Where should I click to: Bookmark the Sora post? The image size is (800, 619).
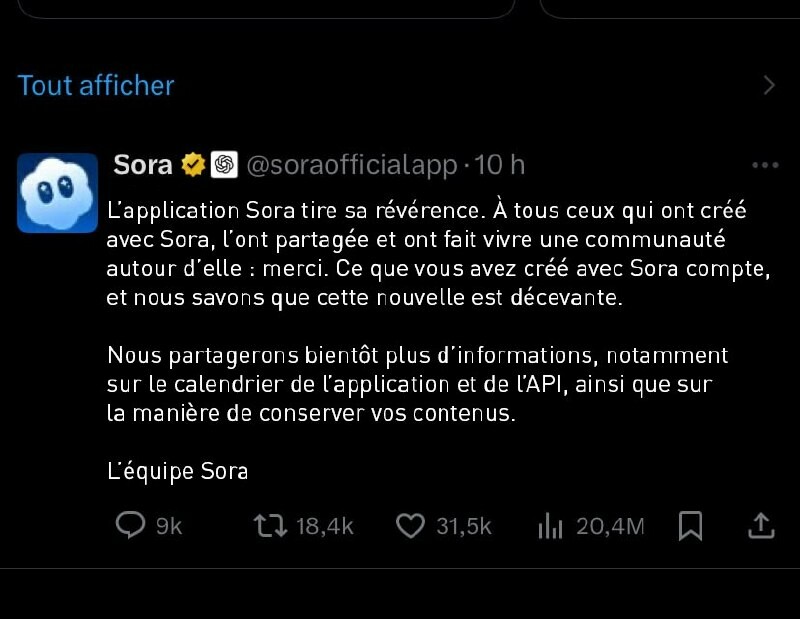pos(690,525)
